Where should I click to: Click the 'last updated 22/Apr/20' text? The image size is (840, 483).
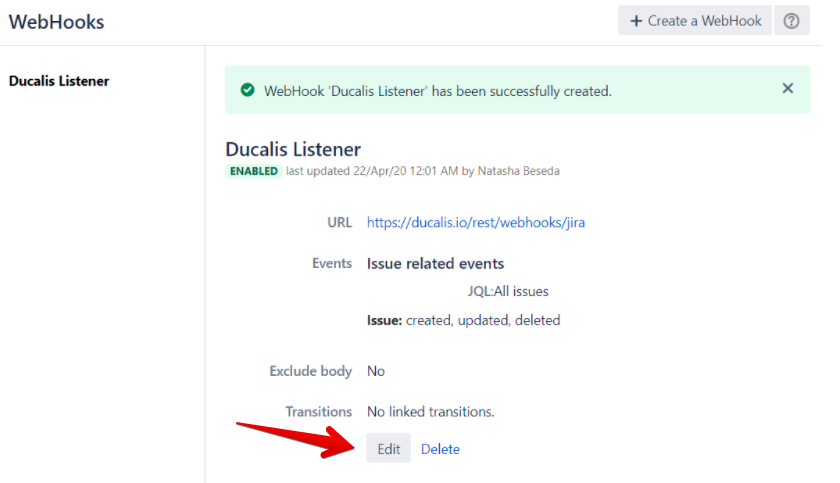click(346, 171)
